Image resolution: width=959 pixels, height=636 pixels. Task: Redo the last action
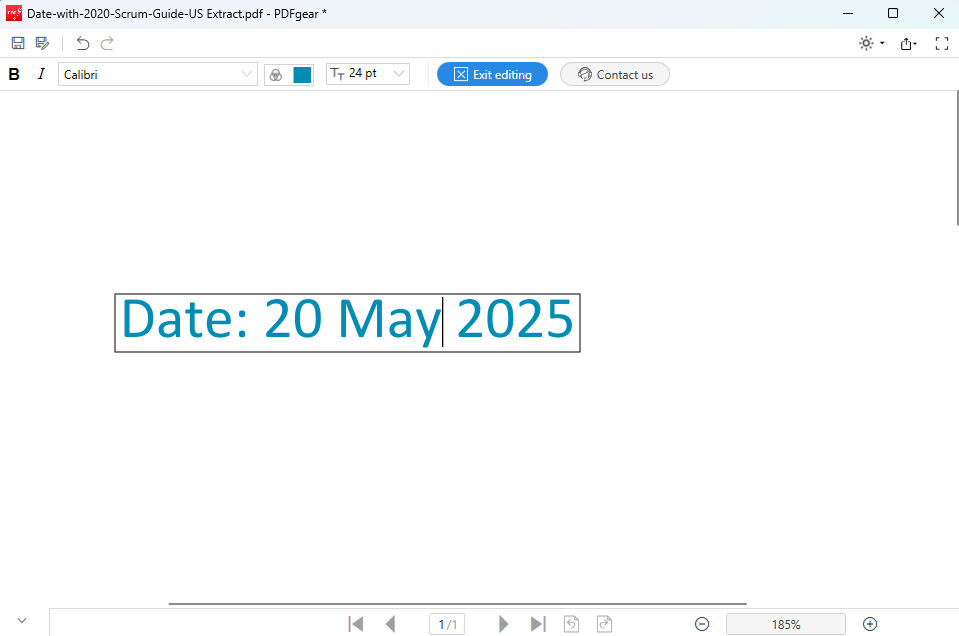click(x=107, y=43)
